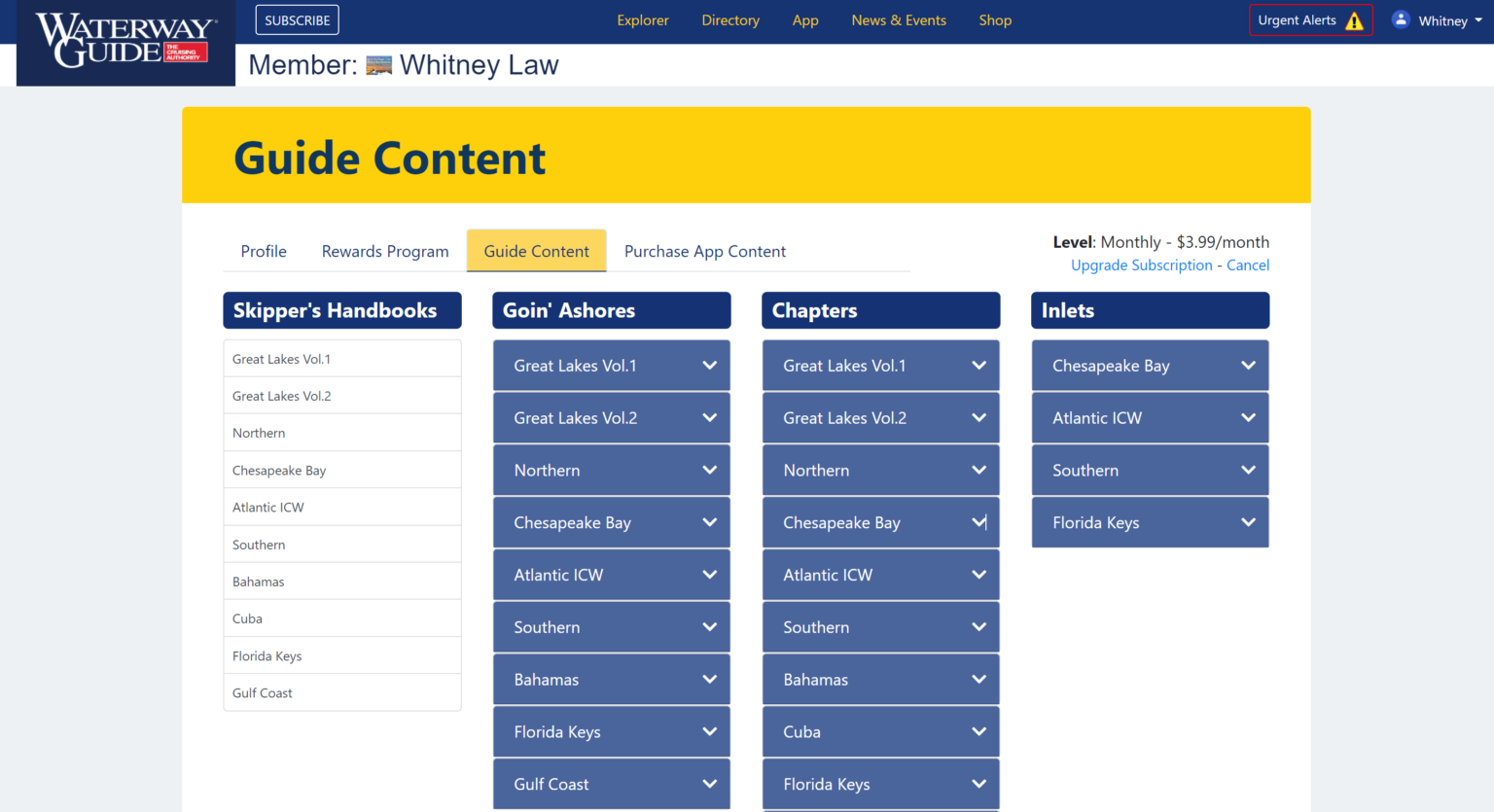Screen dimensions: 1494x812
Task: Click the Urgent Alerts warning triangle icon
Action: pos(1354,21)
